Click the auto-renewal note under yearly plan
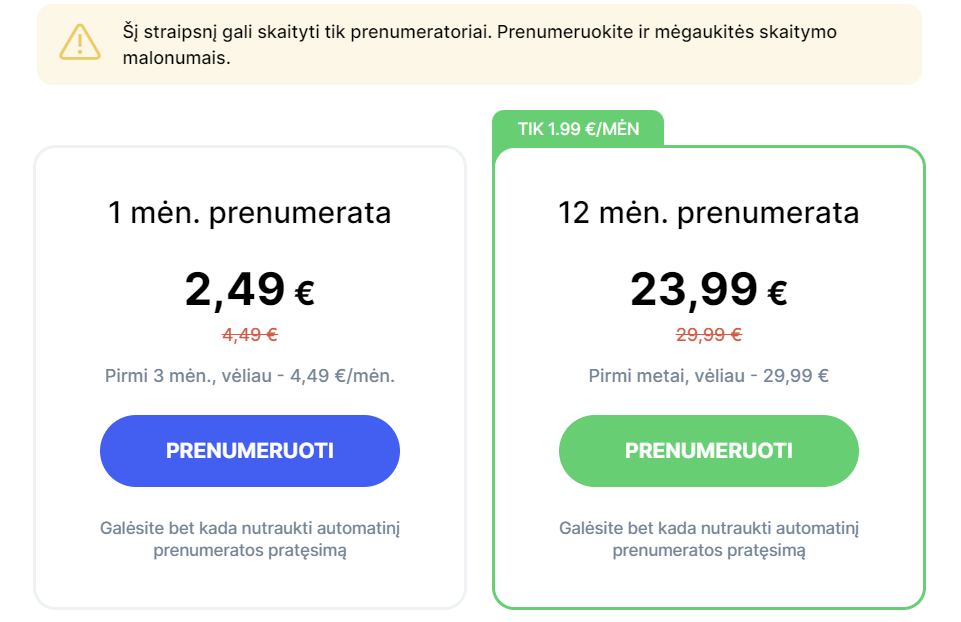Viewport: 961px width, 622px height. (708, 539)
